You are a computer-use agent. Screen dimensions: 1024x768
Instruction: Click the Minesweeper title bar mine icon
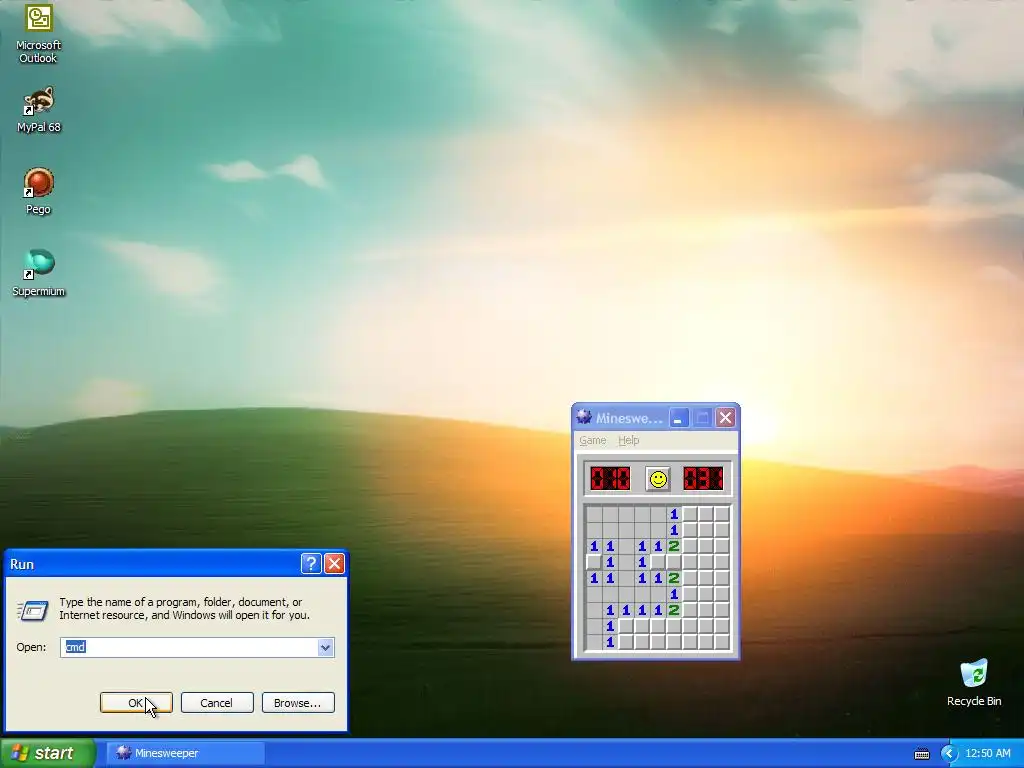click(584, 418)
